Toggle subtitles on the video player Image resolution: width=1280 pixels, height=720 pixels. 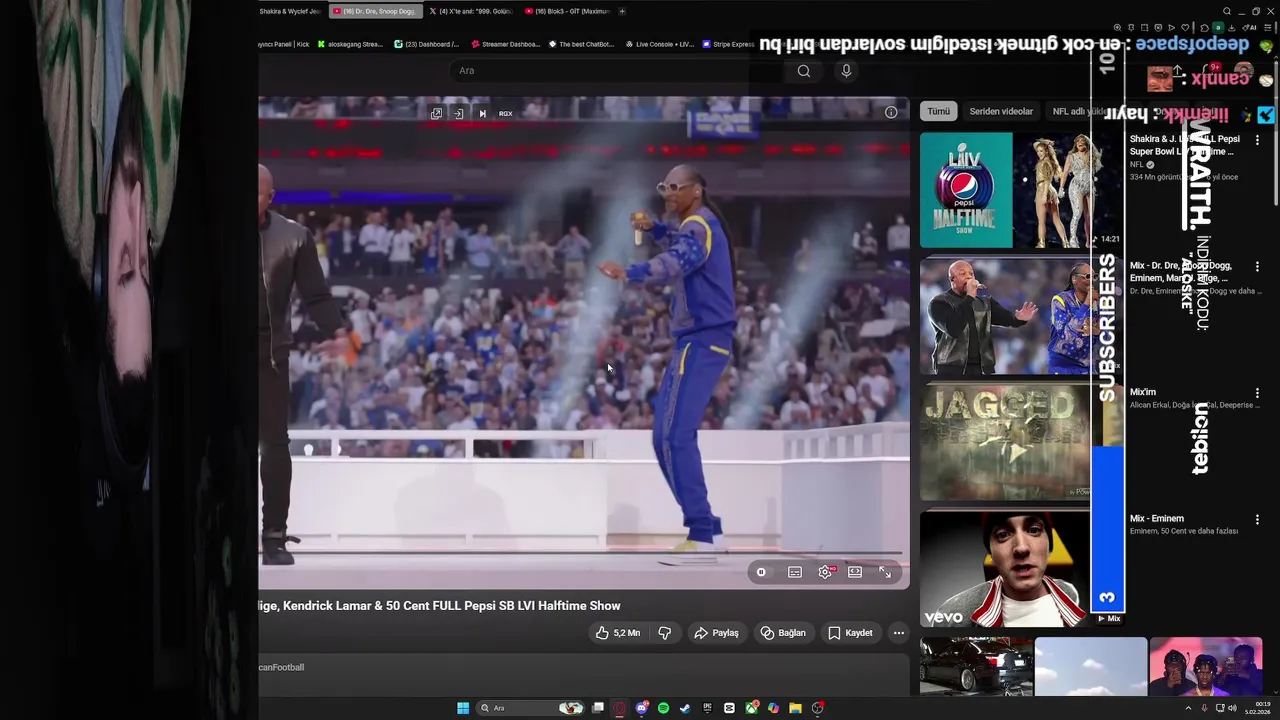click(x=794, y=572)
